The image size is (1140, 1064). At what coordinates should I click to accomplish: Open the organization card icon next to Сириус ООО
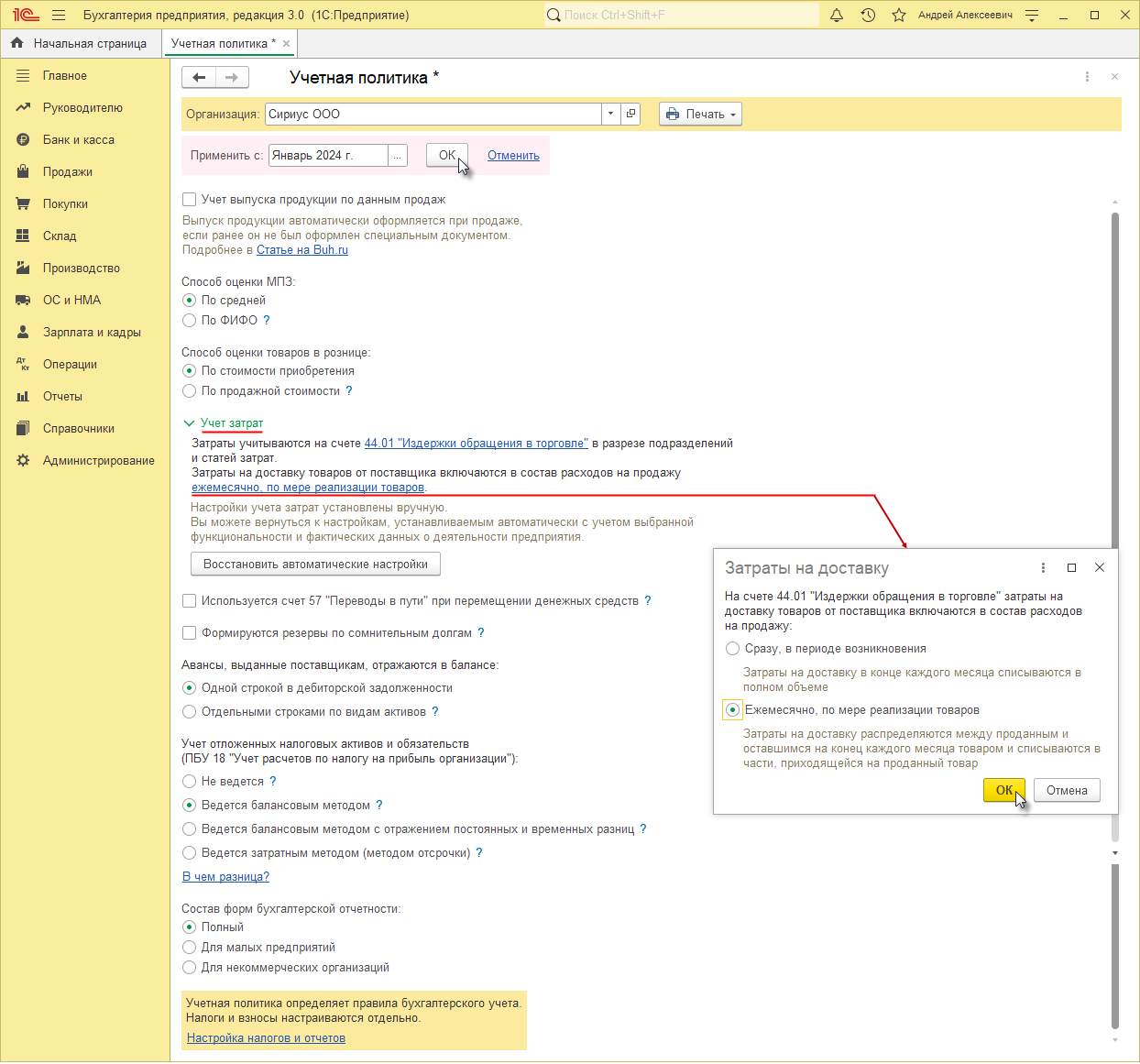pos(630,114)
